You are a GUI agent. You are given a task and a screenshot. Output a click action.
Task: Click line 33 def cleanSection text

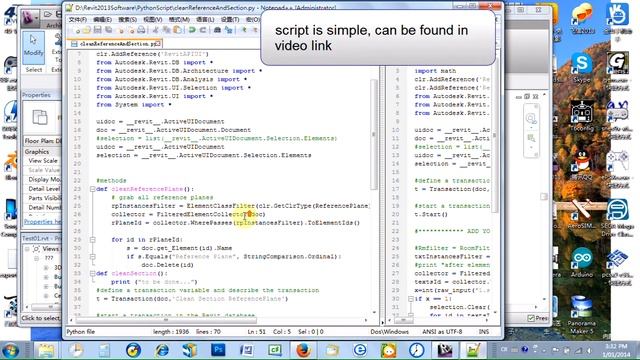coord(132,273)
